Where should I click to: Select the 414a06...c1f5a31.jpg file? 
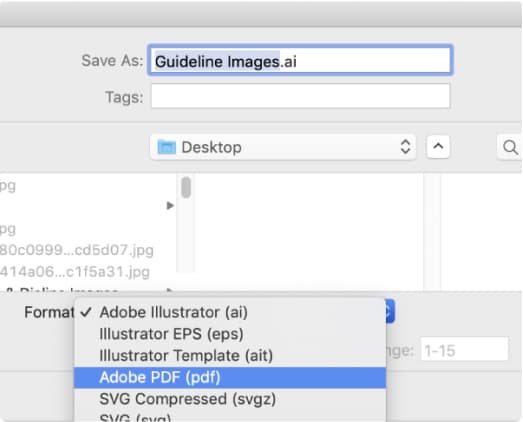pos(75,272)
